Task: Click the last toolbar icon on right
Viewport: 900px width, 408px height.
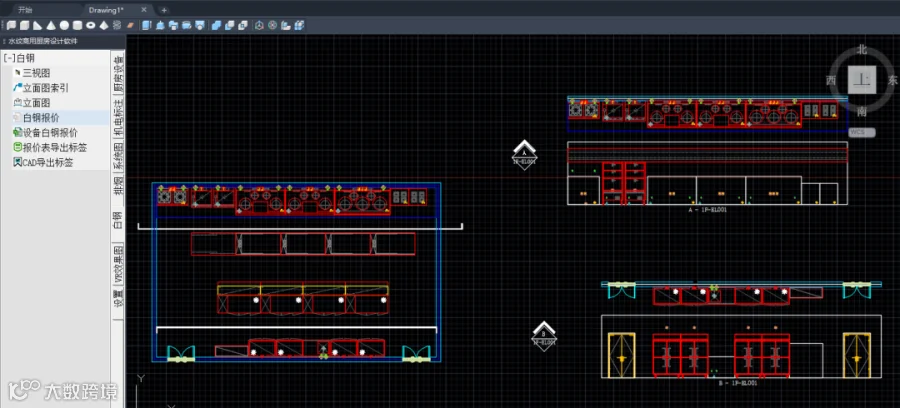Action: (300, 25)
